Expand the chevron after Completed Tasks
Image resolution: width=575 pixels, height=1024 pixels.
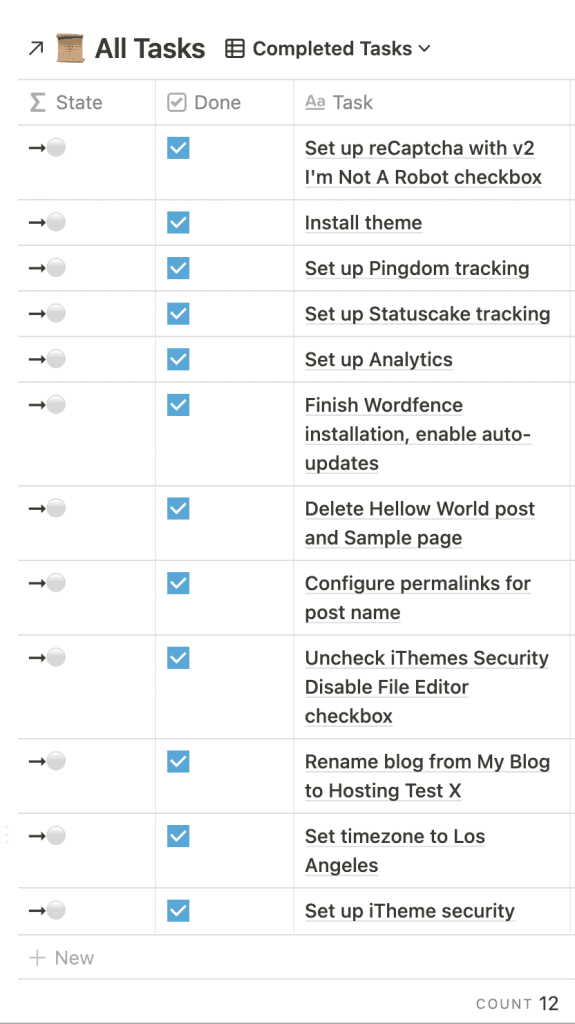(x=424, y=48)
